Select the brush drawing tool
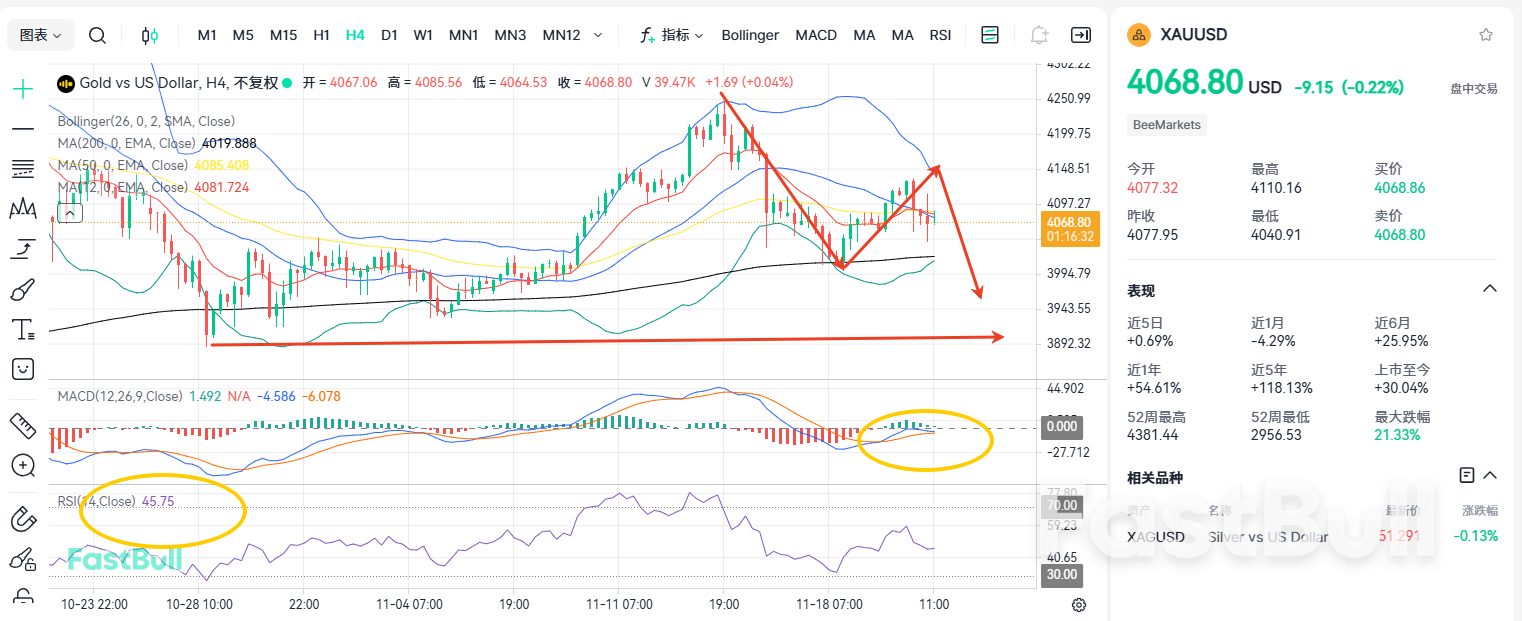Screen dimensions: 1522x621 [x=22, y=288]
